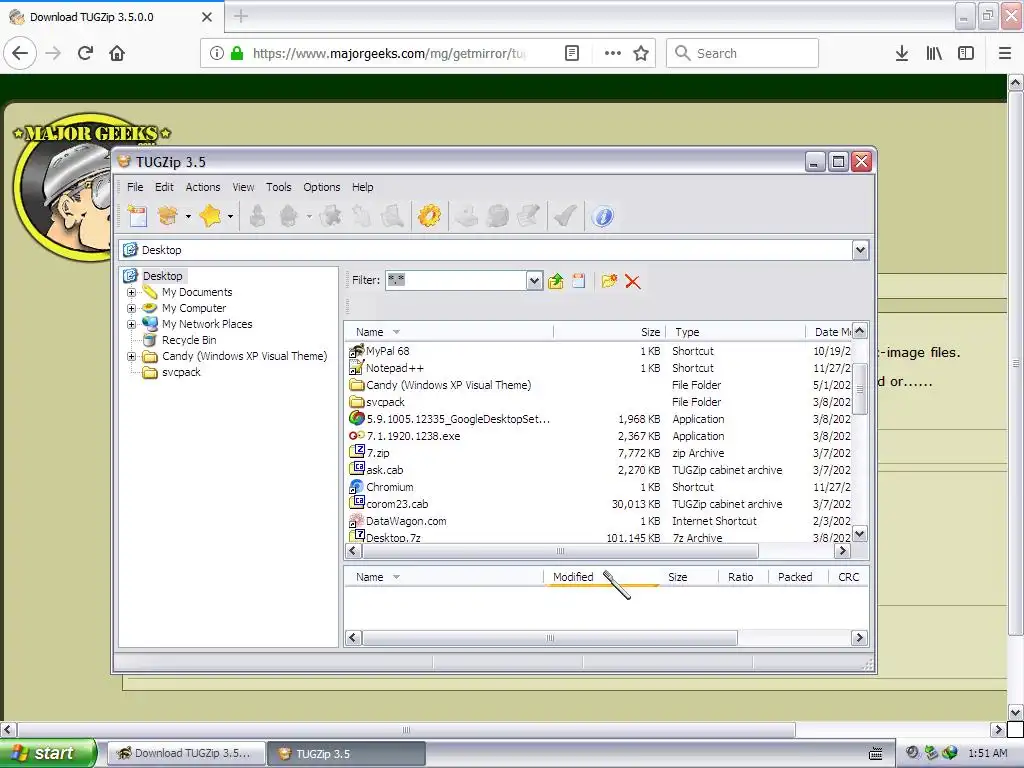Click archive pane scroll-right arrow
This screenshot has width=1024, height=768.
click(x=859, y=638)
